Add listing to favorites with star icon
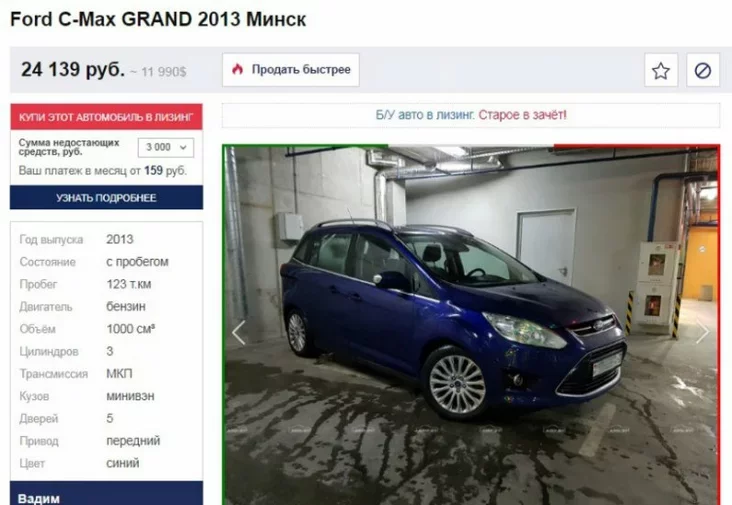 point(661,70)
